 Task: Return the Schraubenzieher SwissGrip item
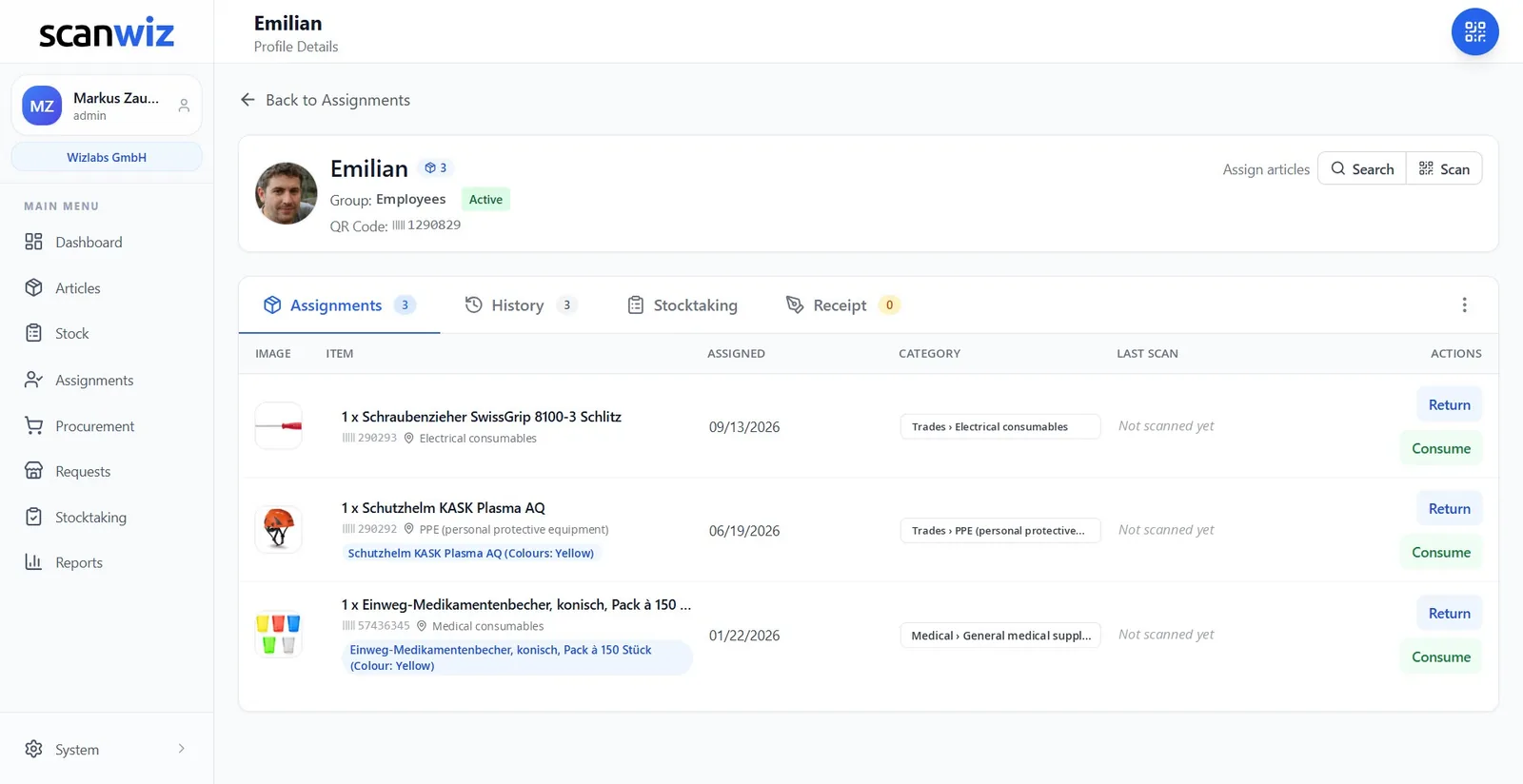[1449, 404]
